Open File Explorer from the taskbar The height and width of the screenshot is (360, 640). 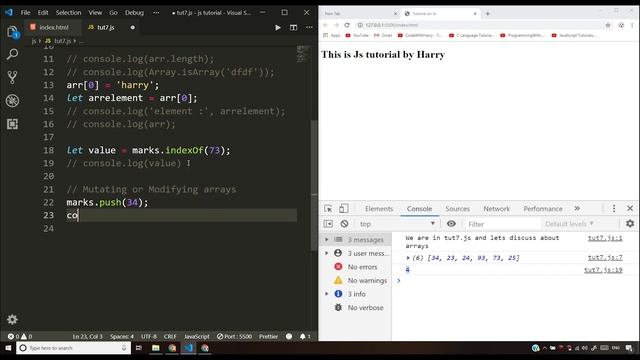tap(156, 348)
